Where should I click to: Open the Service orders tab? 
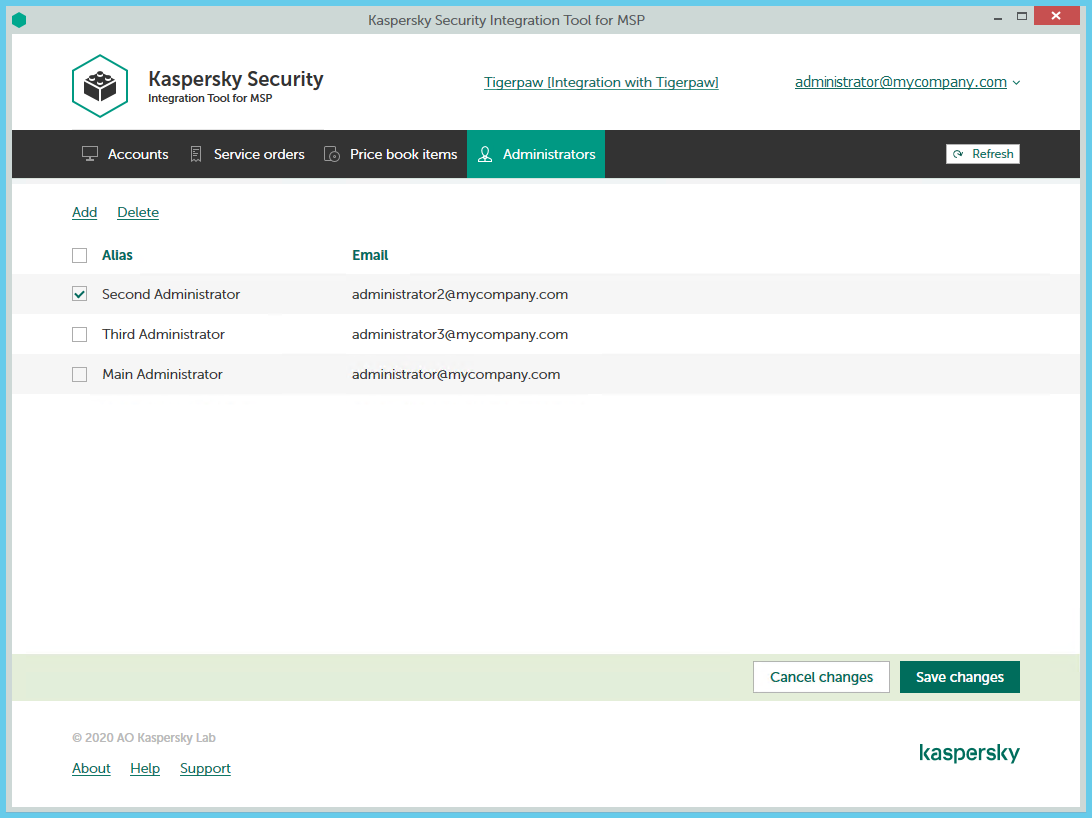coord(259,154)
